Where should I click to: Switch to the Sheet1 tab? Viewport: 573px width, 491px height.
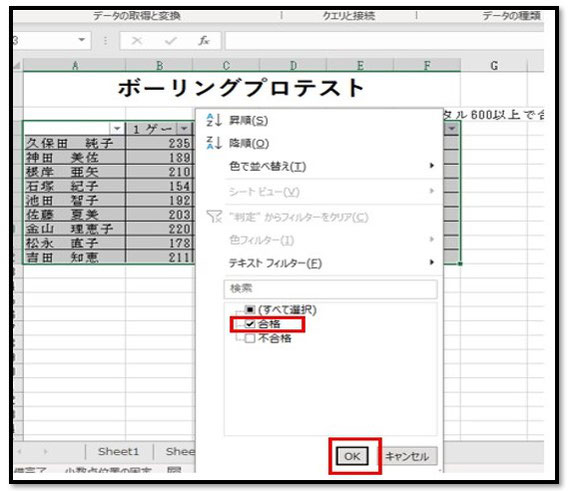[x=118, y=452]
